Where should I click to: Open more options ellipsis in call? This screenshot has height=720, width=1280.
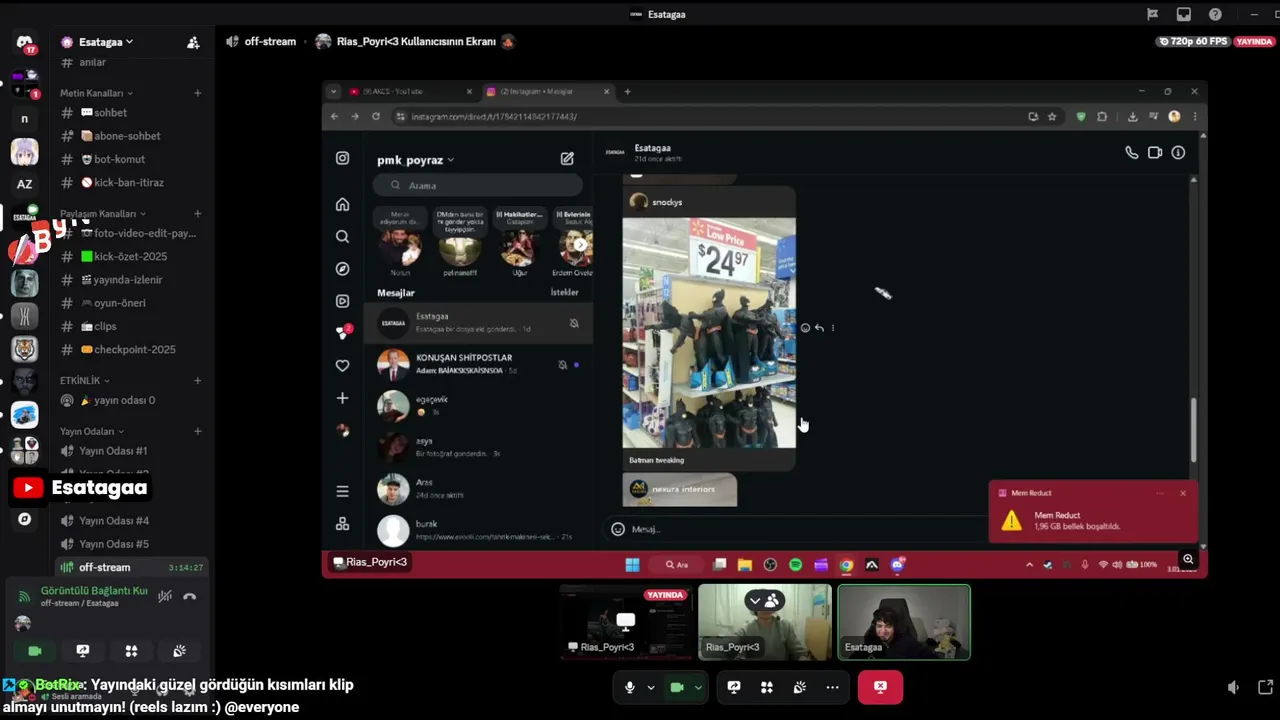(832, 687)
